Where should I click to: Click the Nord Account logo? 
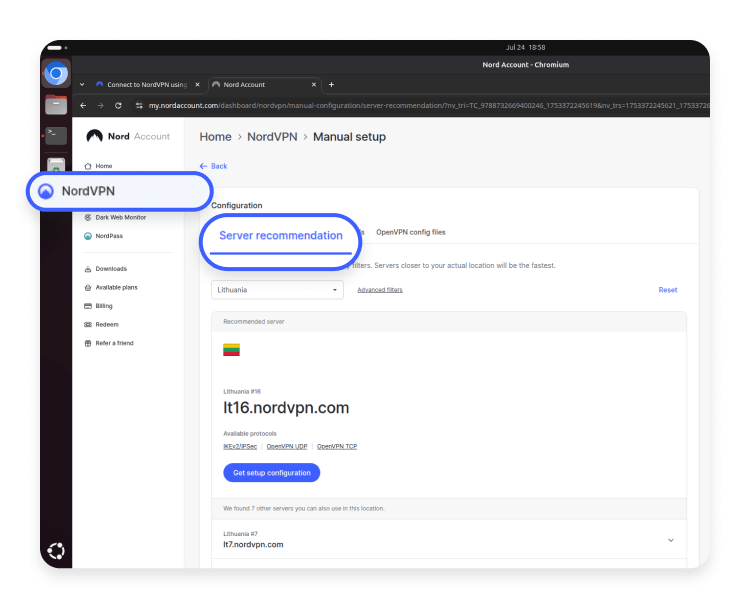pos(128,136)
